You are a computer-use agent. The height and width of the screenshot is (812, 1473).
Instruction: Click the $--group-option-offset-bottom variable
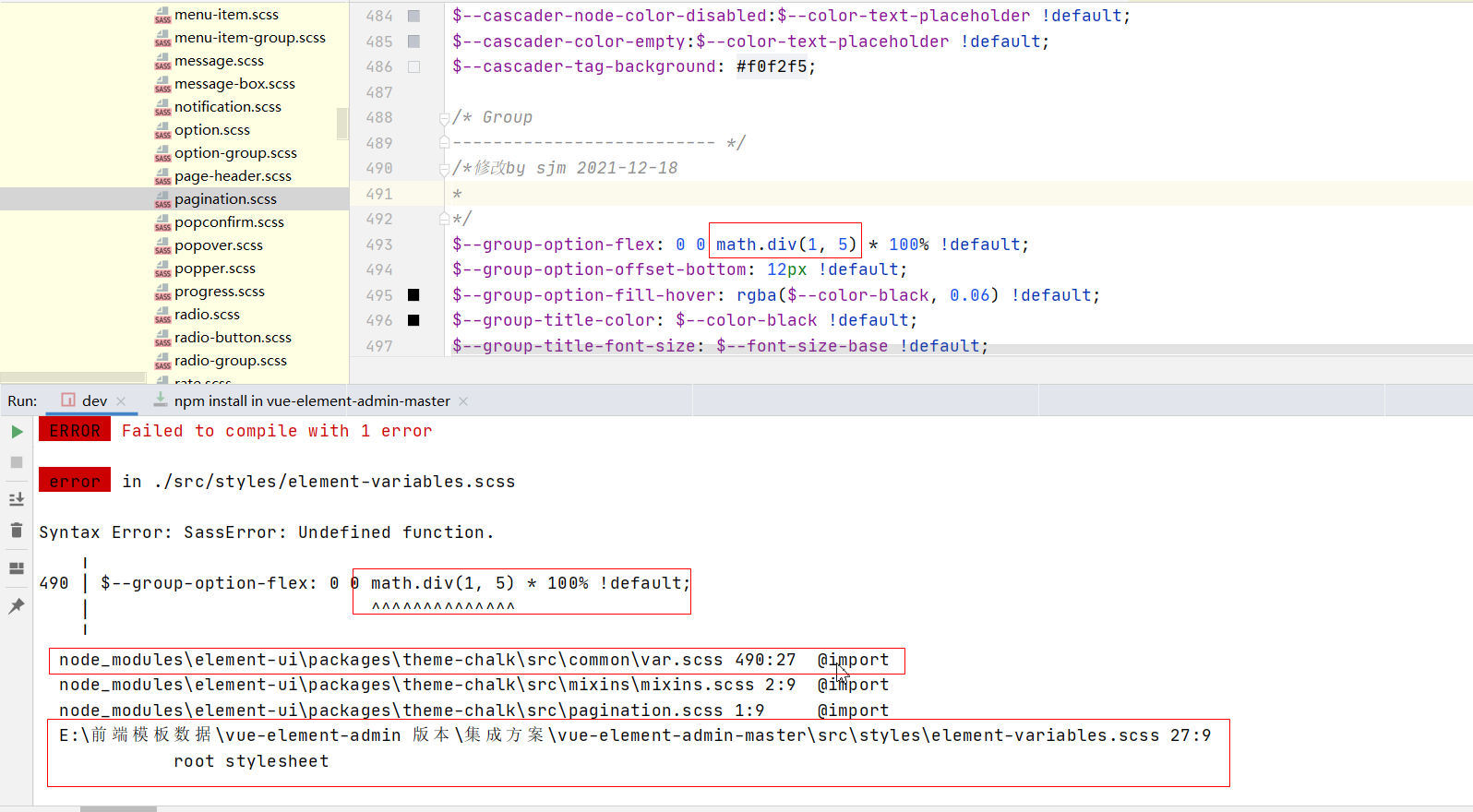599,269
